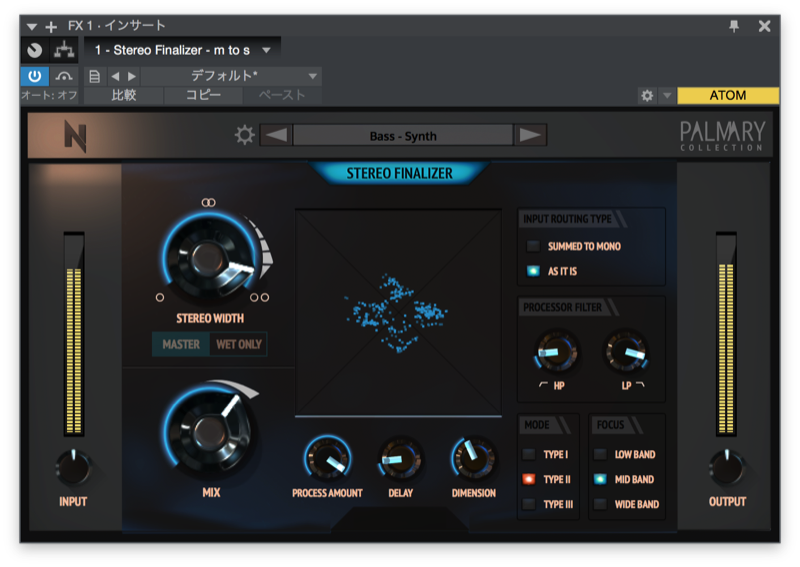Go to previous host preset arrow
The width and height of the screenshot is (800, 567).
[115, 77]
